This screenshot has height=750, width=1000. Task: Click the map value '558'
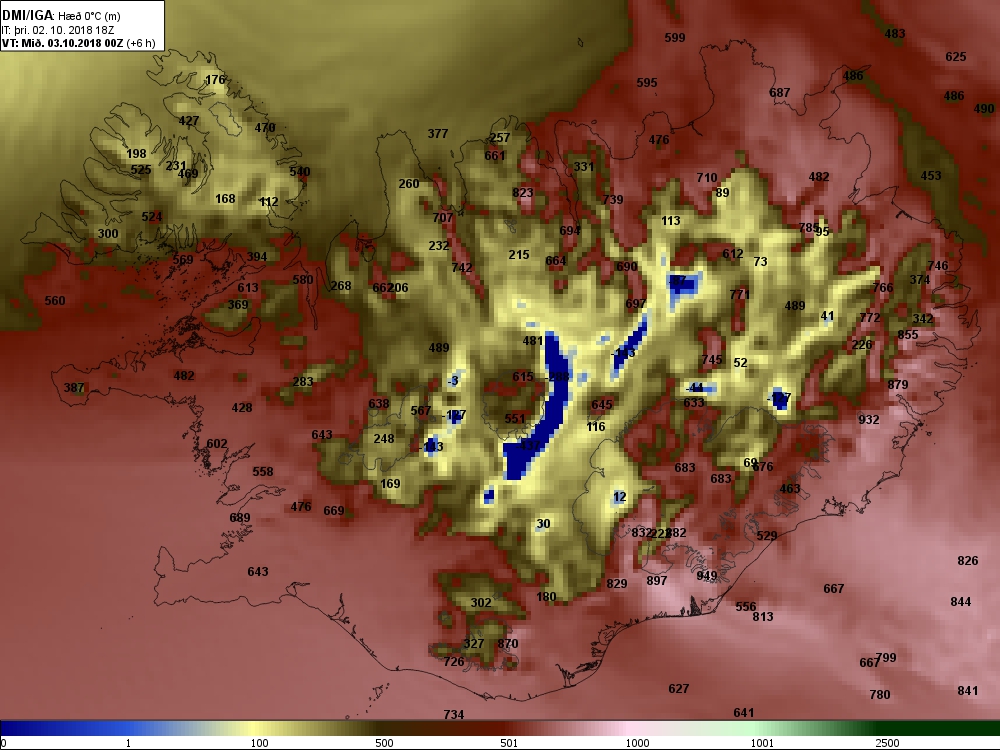tap(263, 472)
